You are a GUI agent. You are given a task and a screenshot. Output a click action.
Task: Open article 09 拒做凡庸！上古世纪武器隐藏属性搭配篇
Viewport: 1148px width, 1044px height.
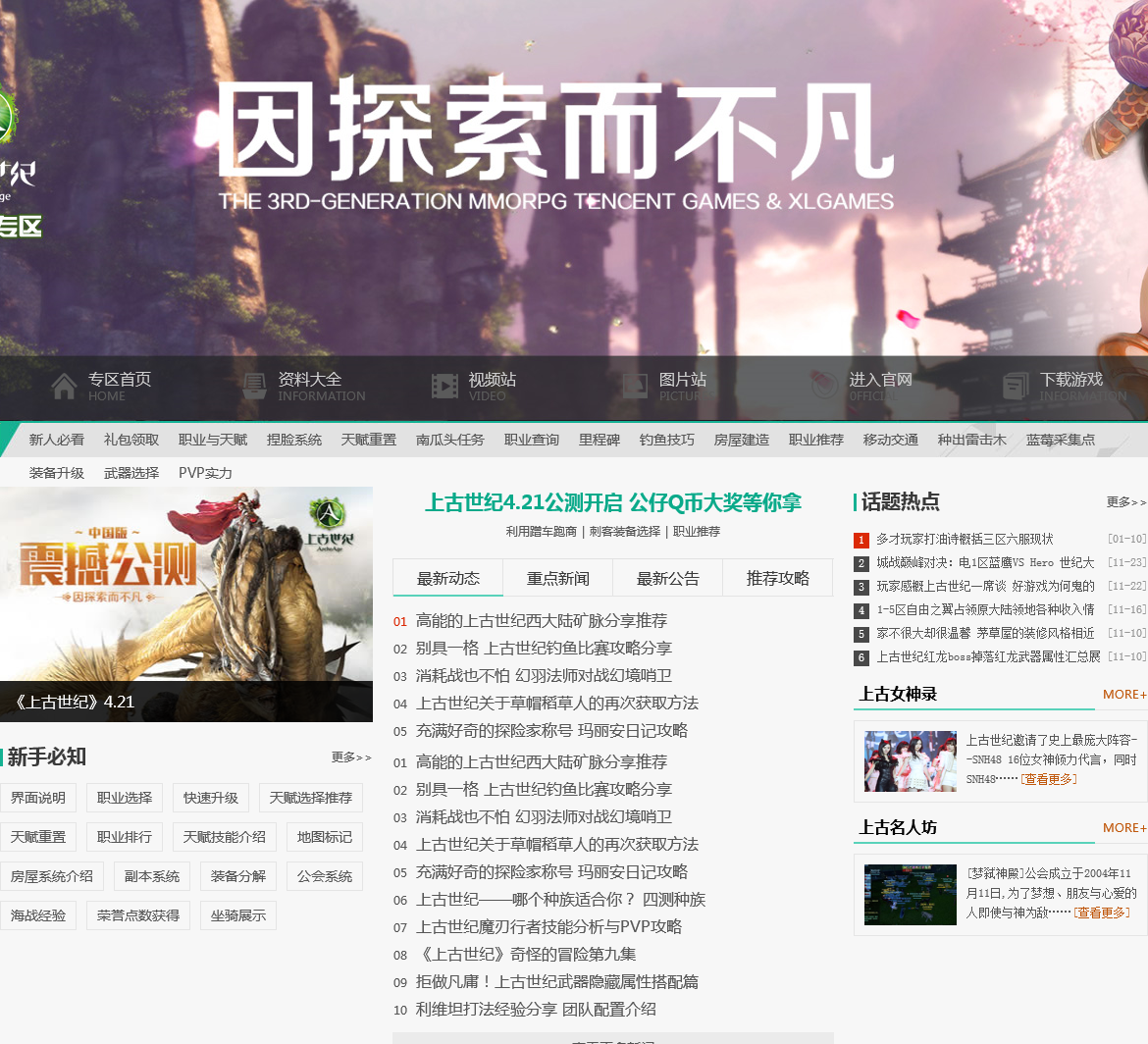[x=556, y=982]
